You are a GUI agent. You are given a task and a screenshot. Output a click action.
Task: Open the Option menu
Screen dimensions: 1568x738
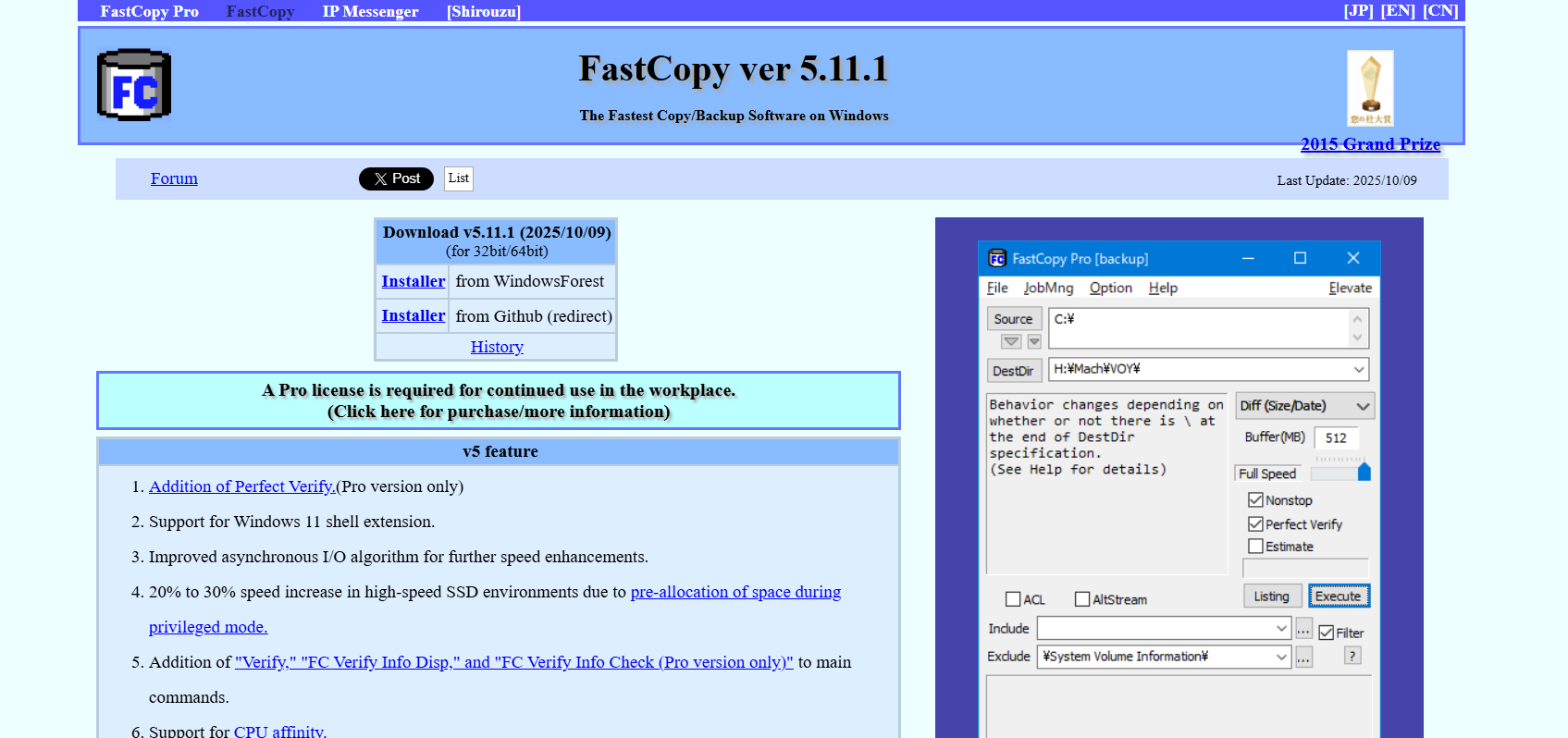(1110, 288)
